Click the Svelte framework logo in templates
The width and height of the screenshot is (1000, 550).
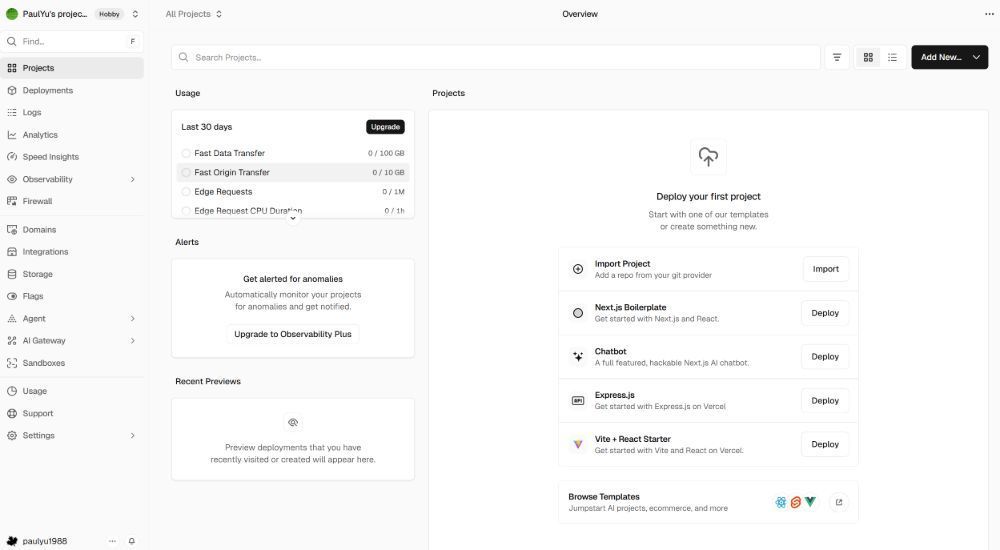point(795,502)
